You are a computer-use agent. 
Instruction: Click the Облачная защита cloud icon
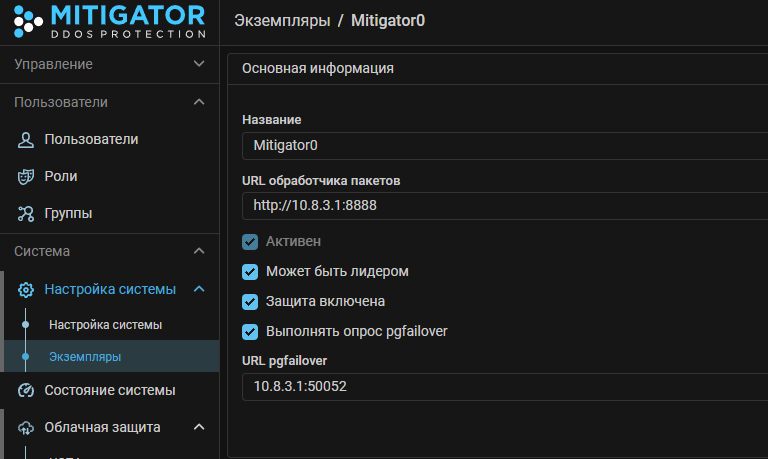pos(27,427)
